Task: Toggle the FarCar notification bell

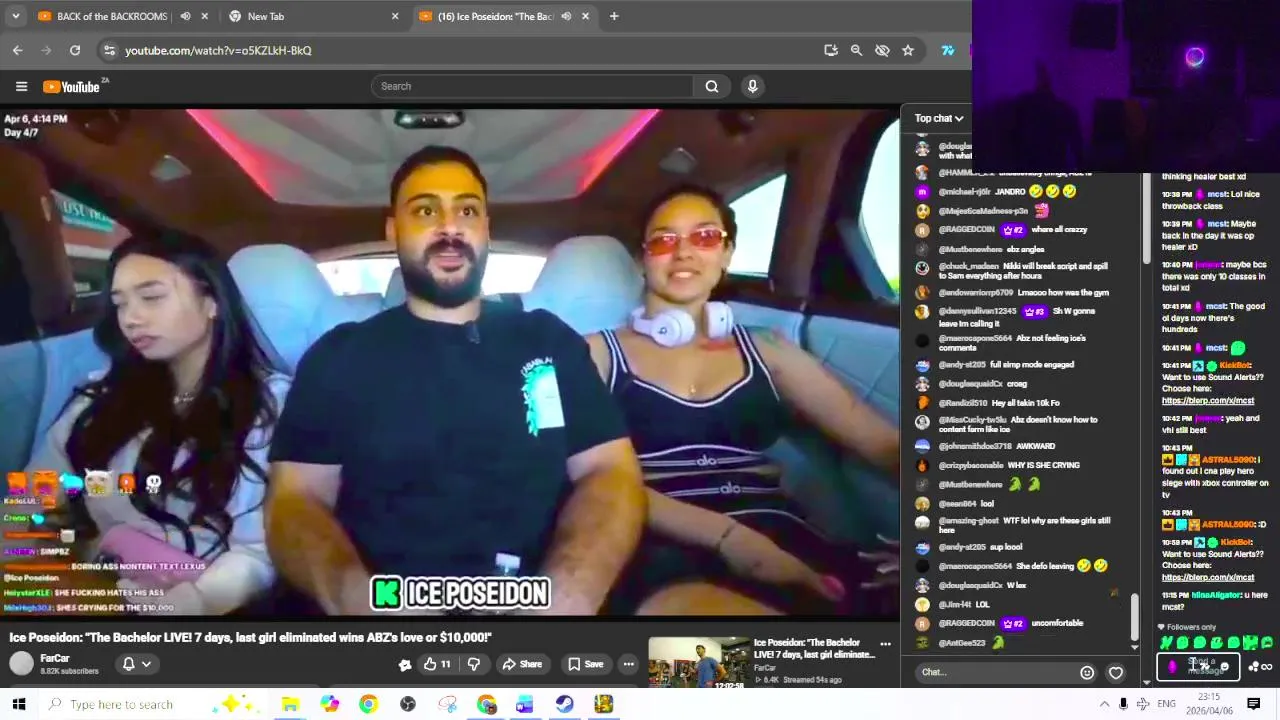Action: click(x=128, y=664)
